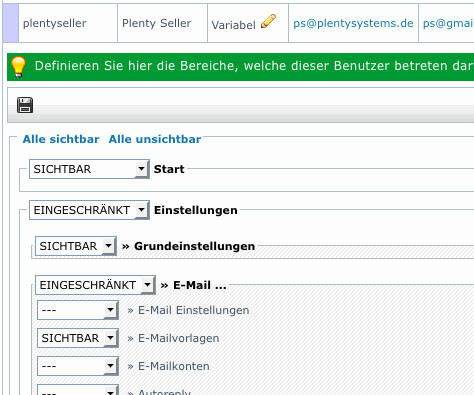Open the Autoreply visibility dropdown
Image resolution: width=474 pixels, height=395 pixels.
(78, 390)
